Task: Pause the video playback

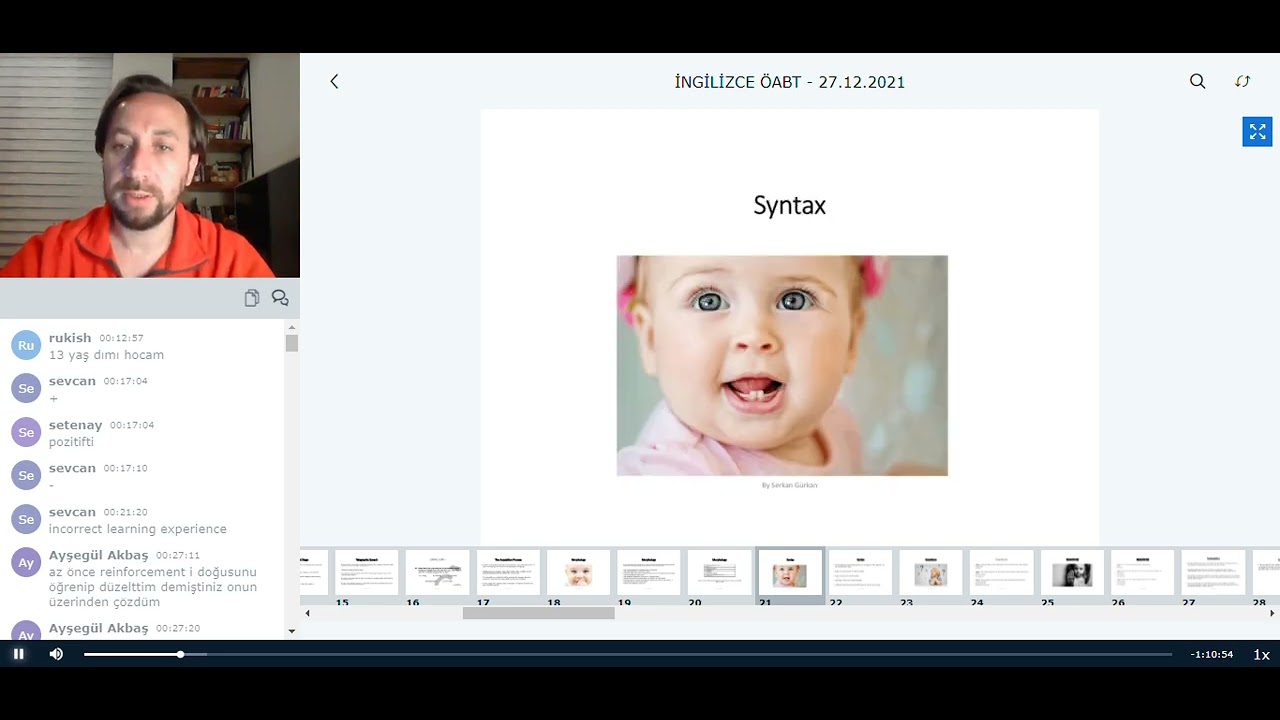Action: [18, 654]
